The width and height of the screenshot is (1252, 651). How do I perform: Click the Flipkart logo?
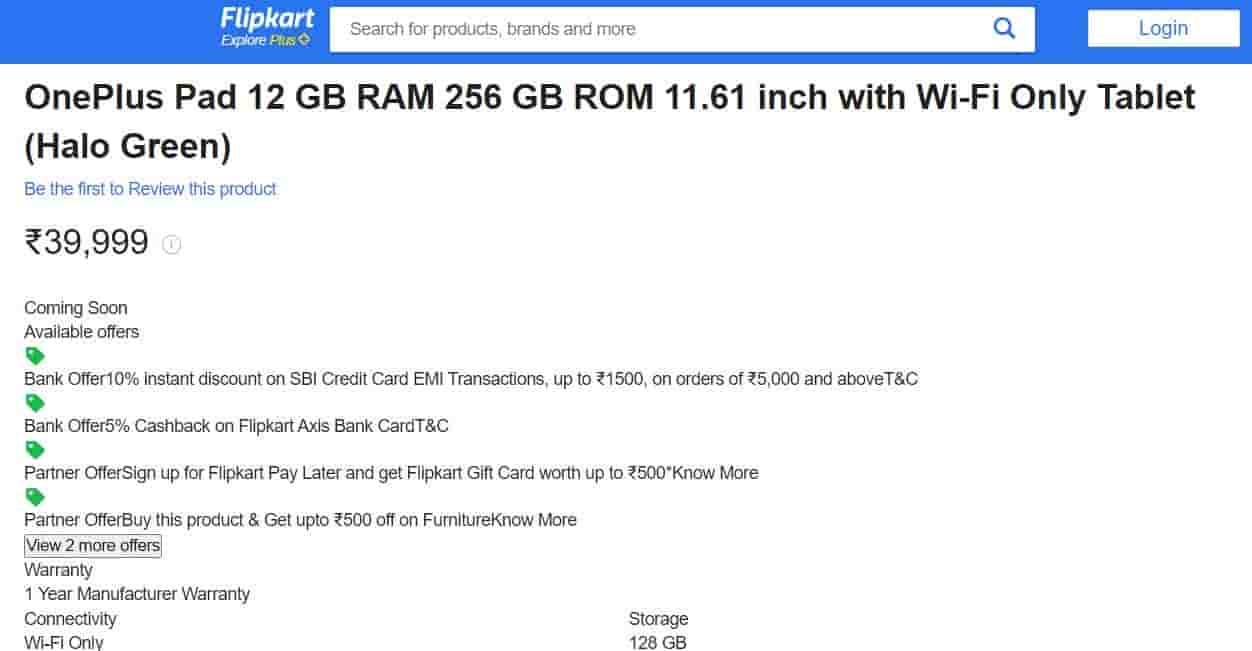[267, 18]
